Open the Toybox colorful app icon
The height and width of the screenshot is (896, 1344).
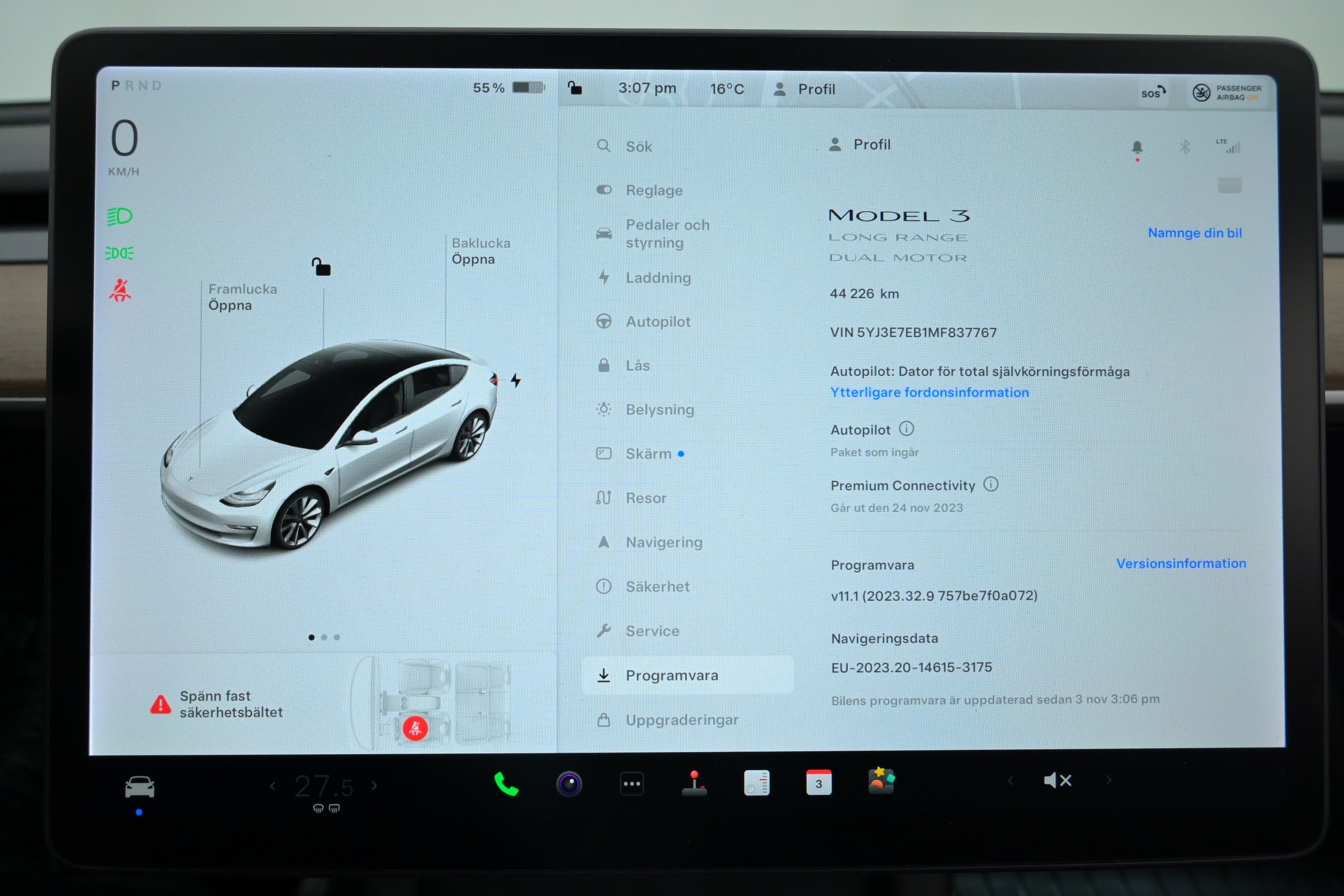point(881,781)
